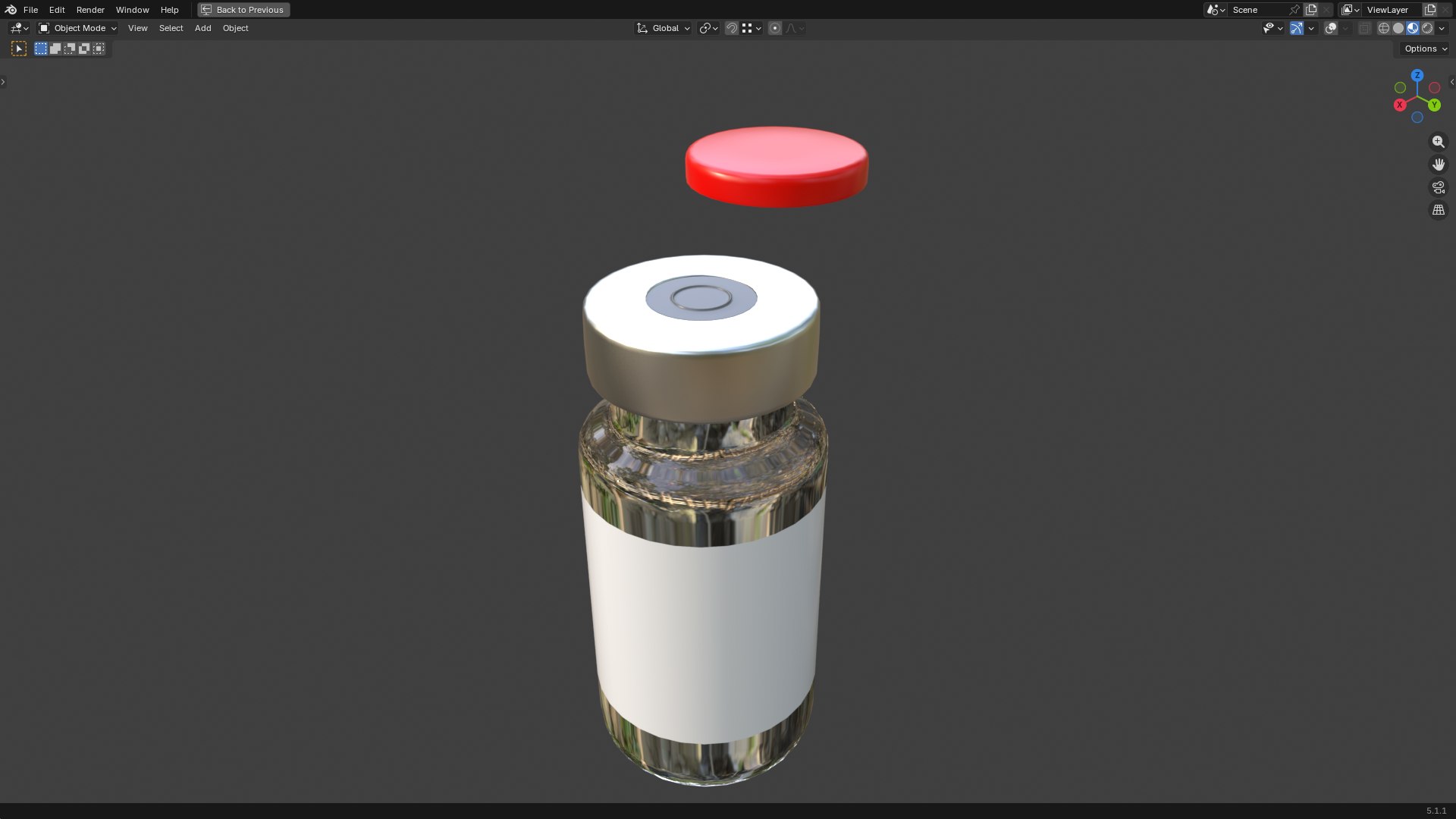Toggle the snap magnet icon

[x=731, y=28]
